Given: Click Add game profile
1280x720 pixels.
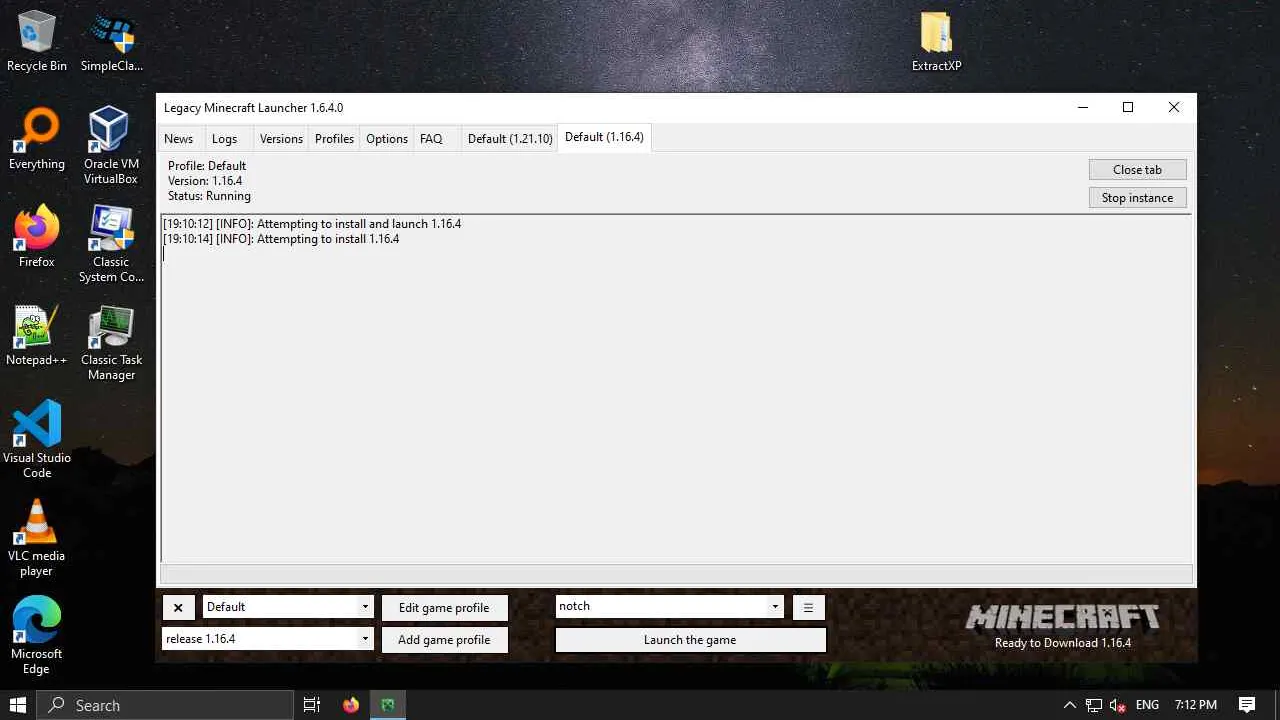Looking at the screenshot, I should [444, 640].
